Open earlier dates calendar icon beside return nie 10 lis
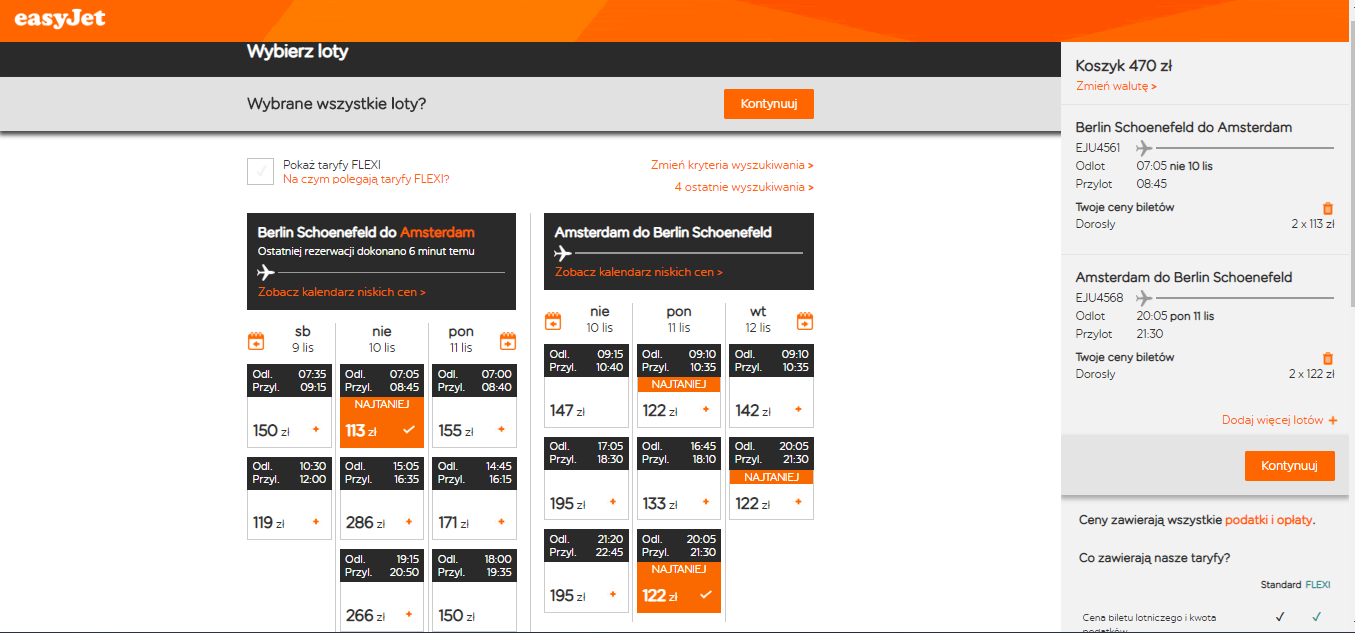This screenshot has height=633, width=1355. click(552, 321)
